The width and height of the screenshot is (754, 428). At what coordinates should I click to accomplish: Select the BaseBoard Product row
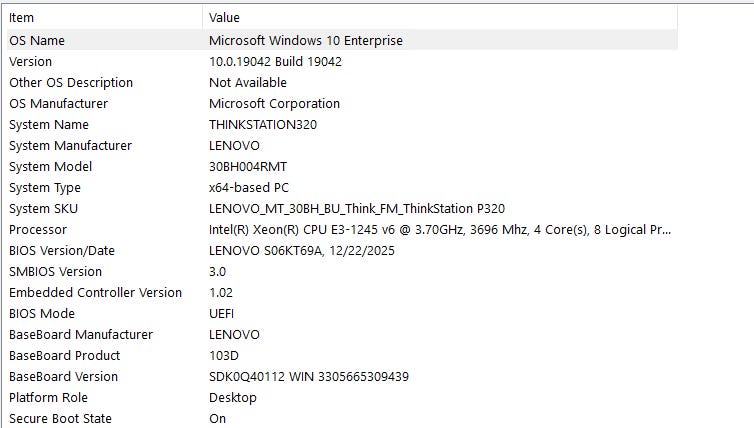342,355
